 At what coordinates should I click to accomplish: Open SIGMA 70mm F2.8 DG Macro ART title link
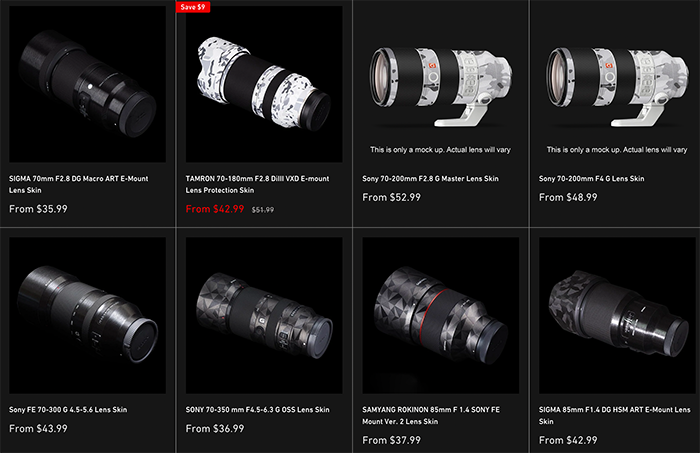point(79,184)
